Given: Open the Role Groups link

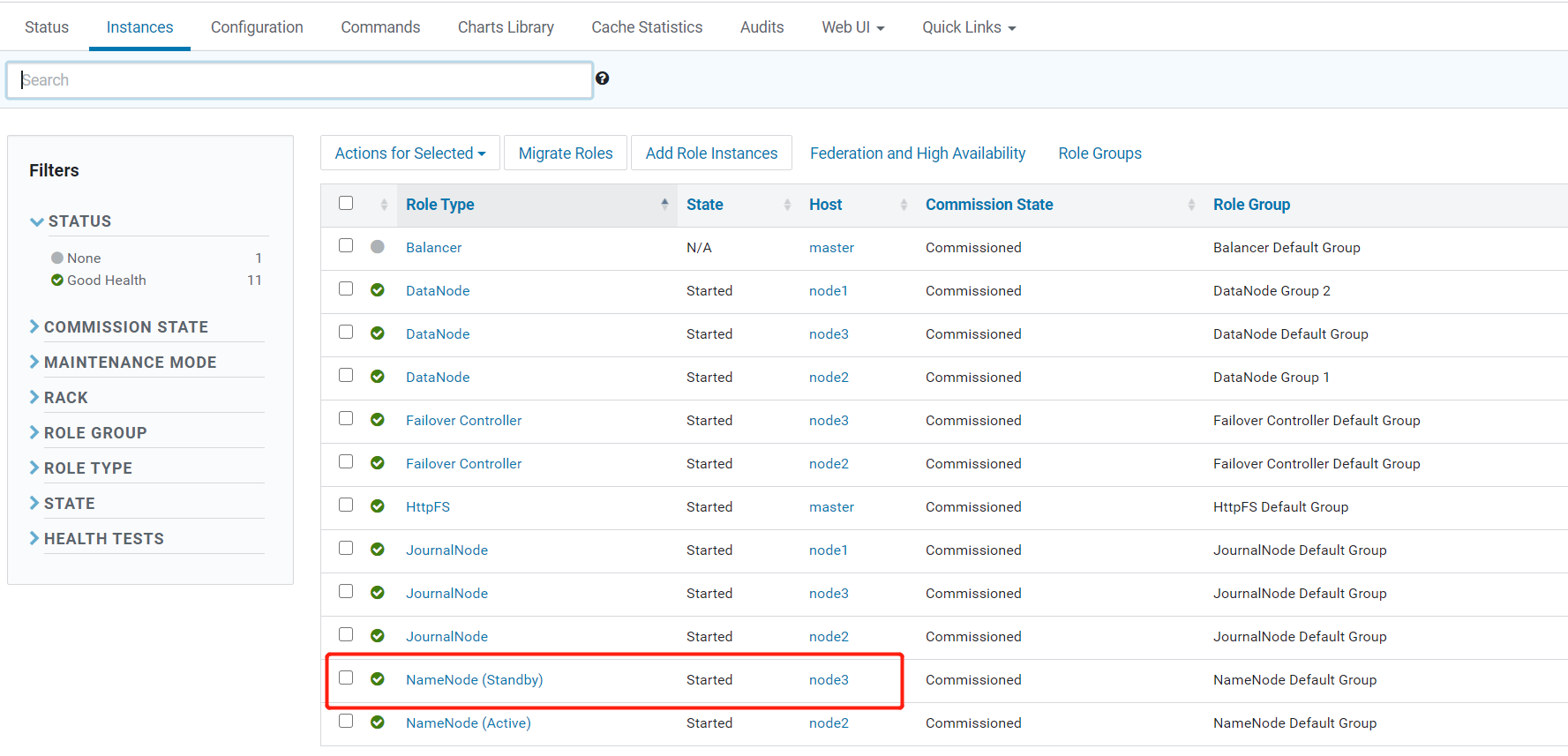Looking at the screenshot, I should 1099,153.
